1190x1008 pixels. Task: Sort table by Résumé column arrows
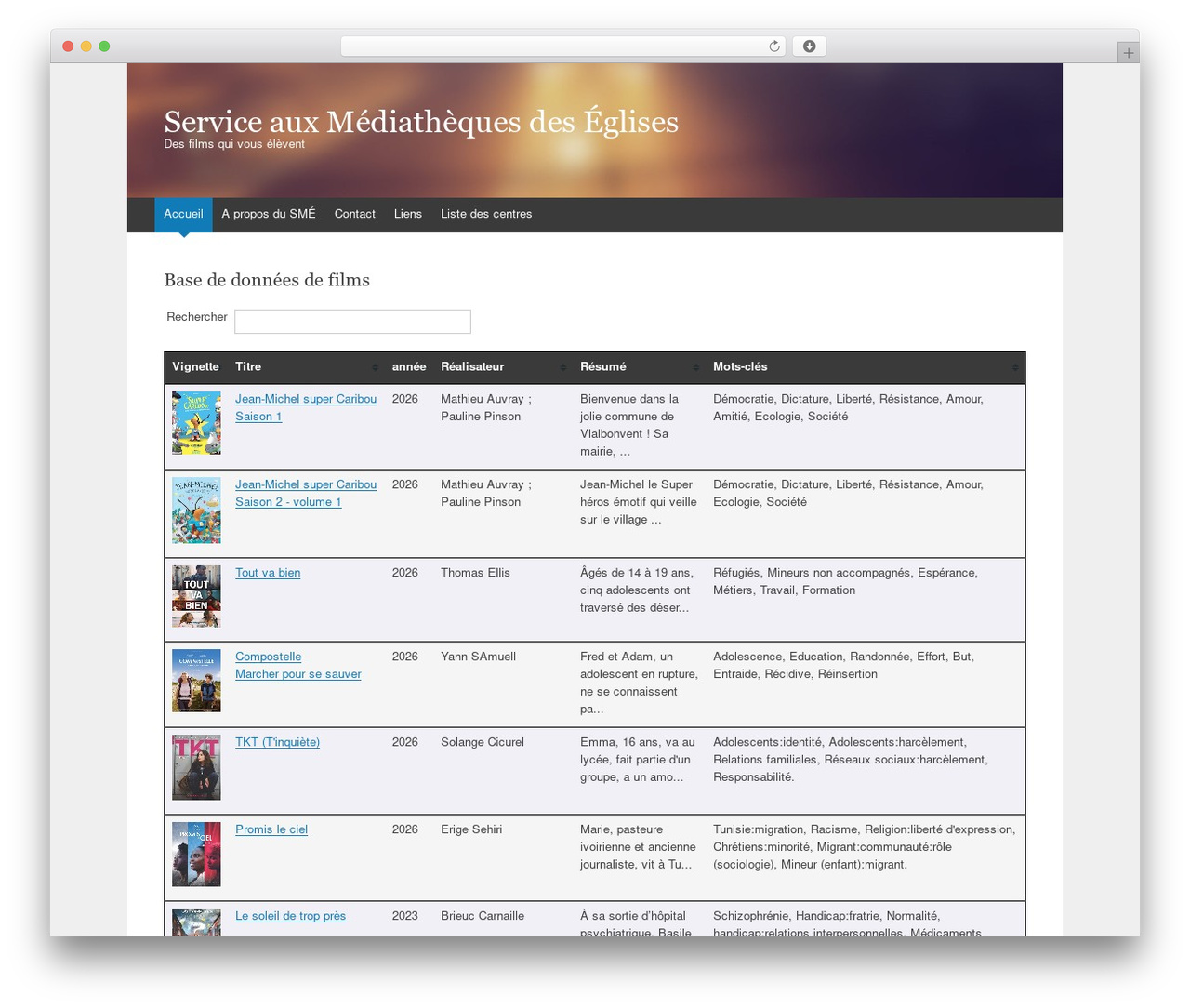point(696,367)
